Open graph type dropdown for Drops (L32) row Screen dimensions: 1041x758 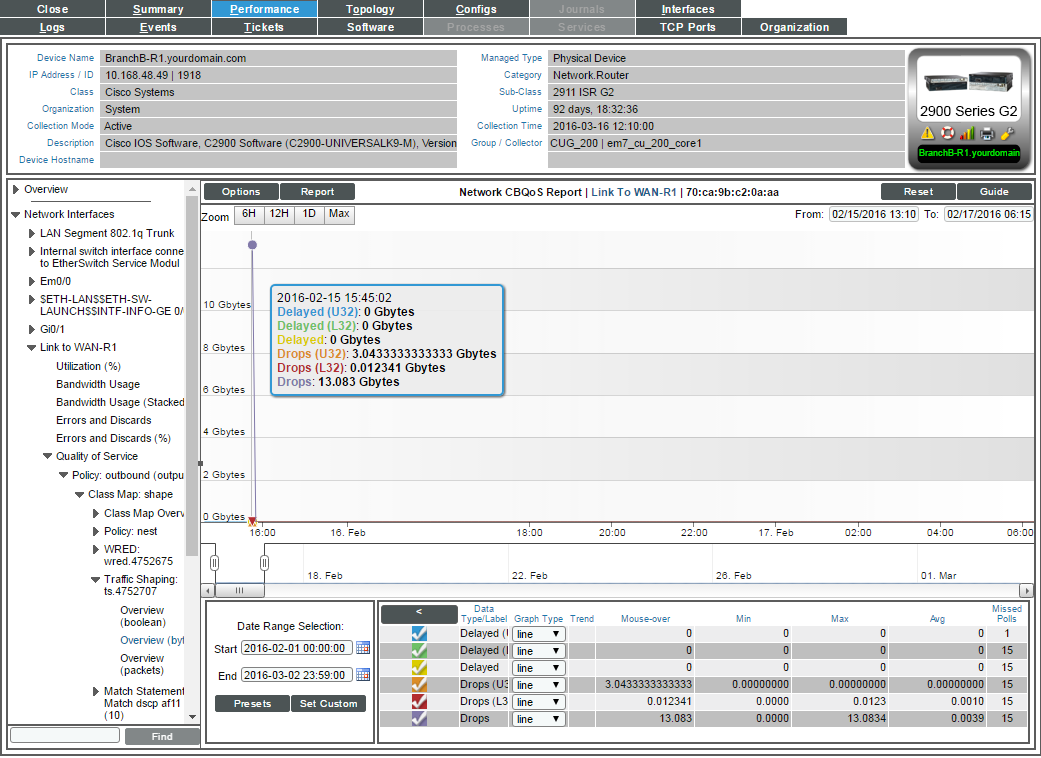(x=538, y=702)
